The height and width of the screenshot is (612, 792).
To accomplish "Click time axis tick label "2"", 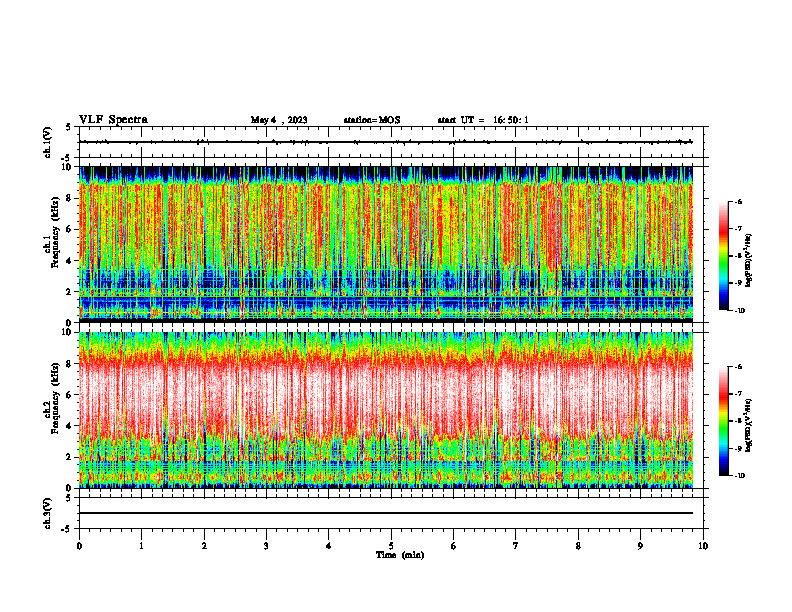I will pos(204,546).
